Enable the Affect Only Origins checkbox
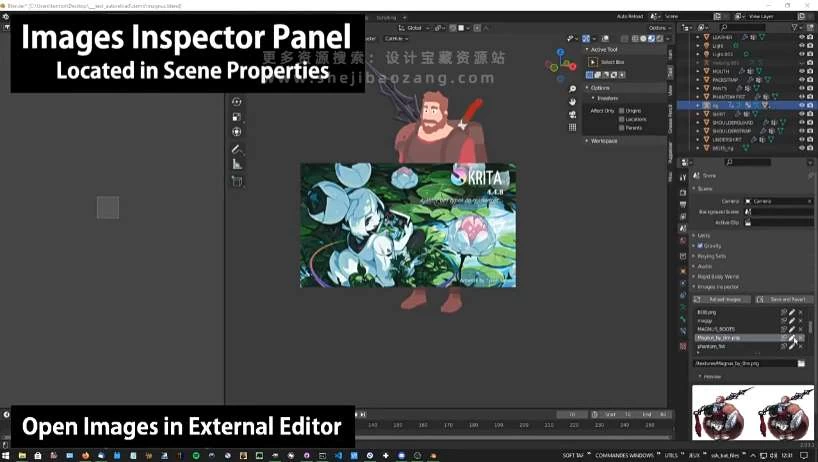The image size is (818, 462). tap(622, 110)
